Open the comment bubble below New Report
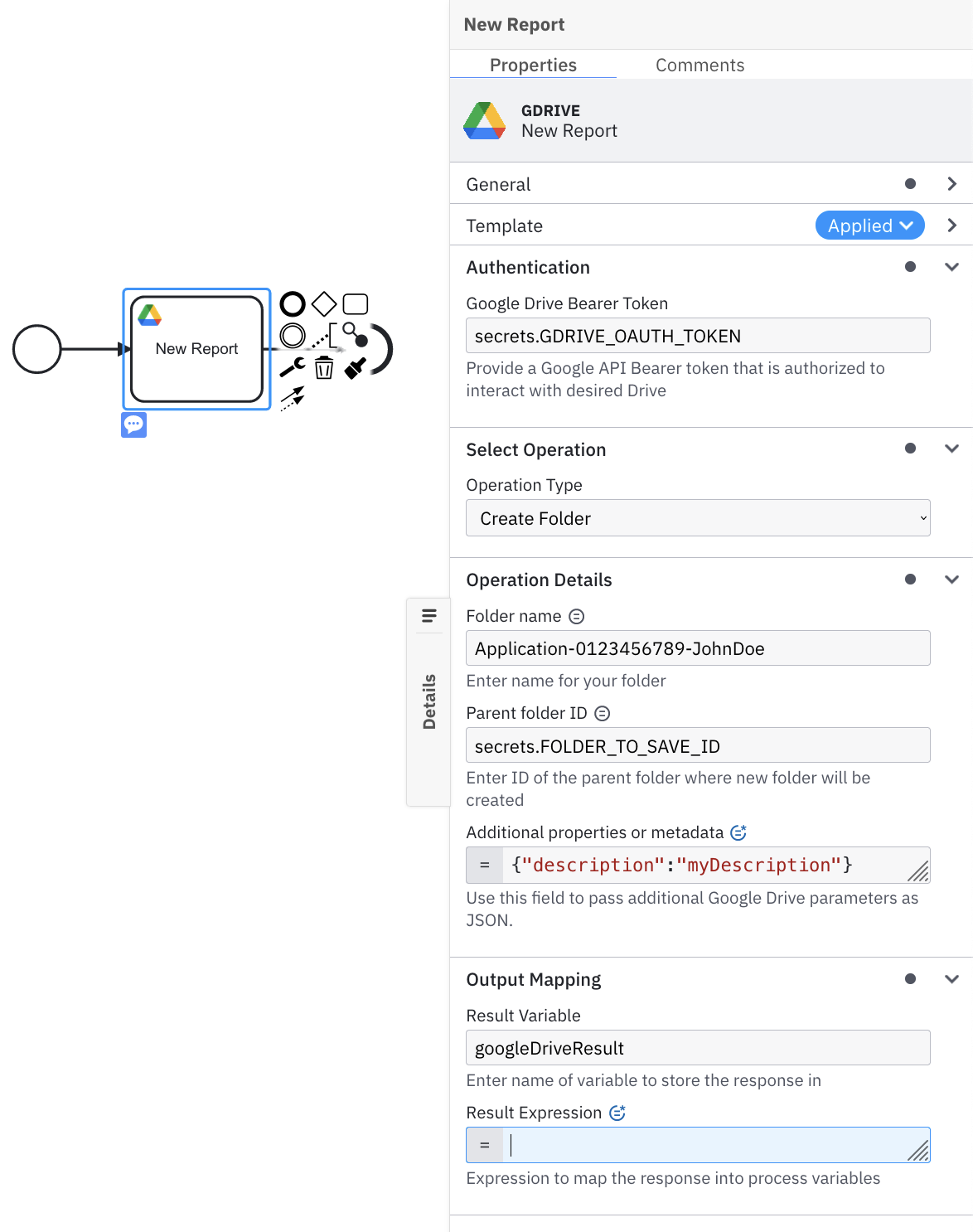Screen dimensions: 973x1232 pyautogui.click(x=133, y=424)
